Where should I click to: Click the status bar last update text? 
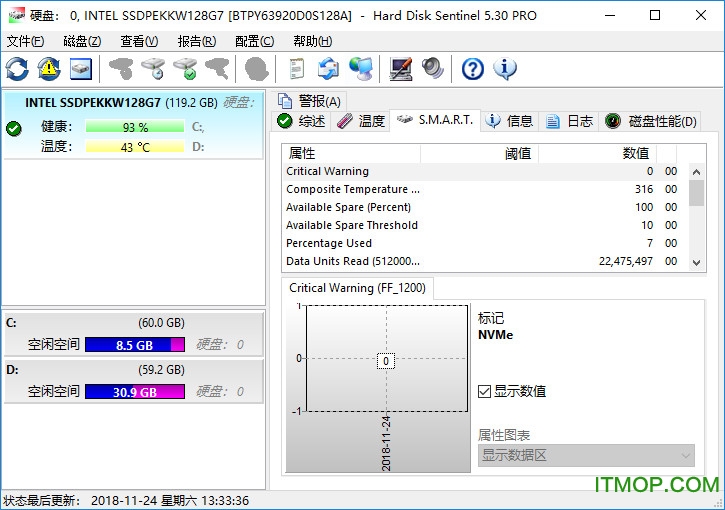[126, 500]
